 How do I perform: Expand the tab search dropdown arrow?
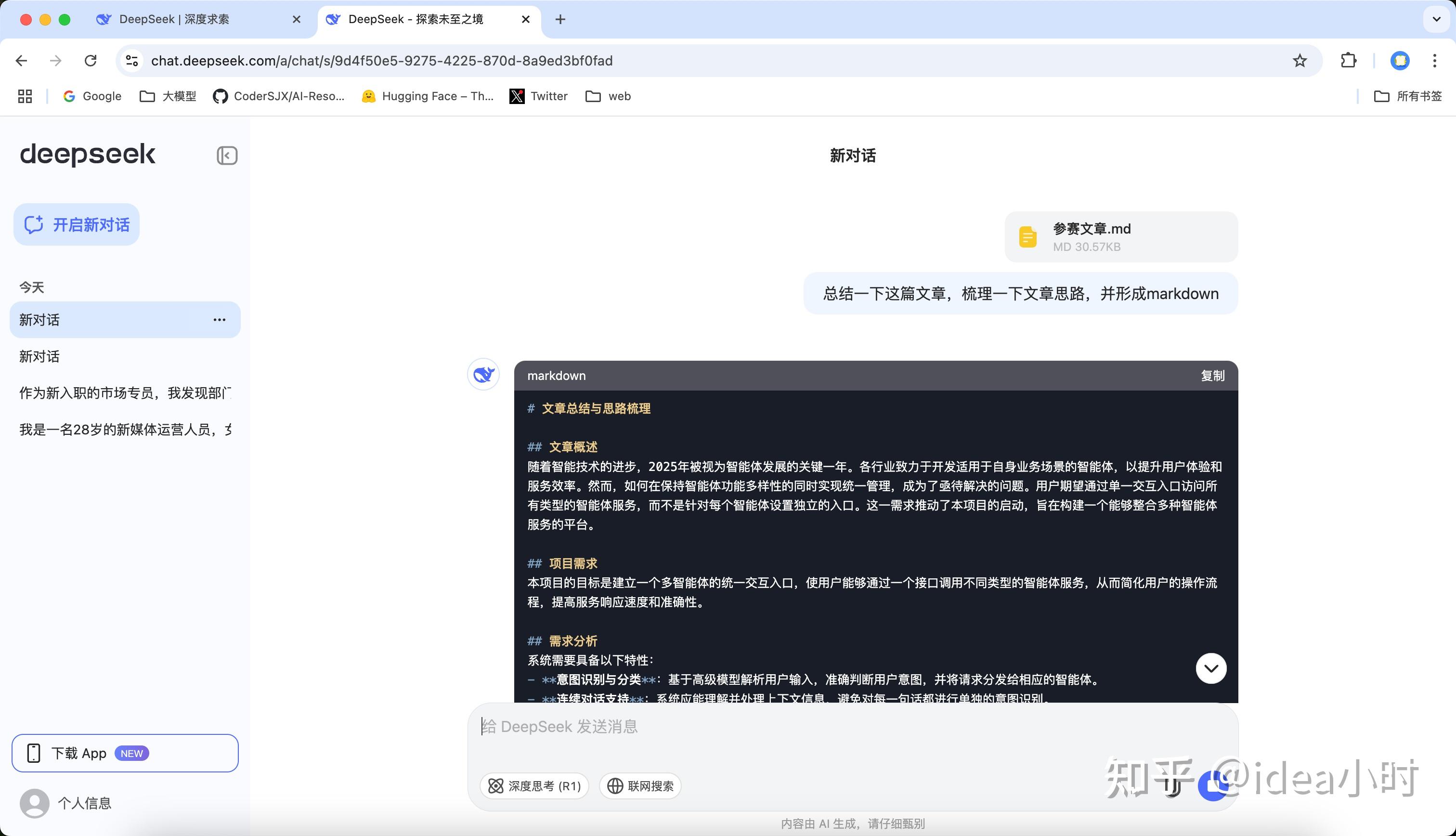(x=1436, y=20)
